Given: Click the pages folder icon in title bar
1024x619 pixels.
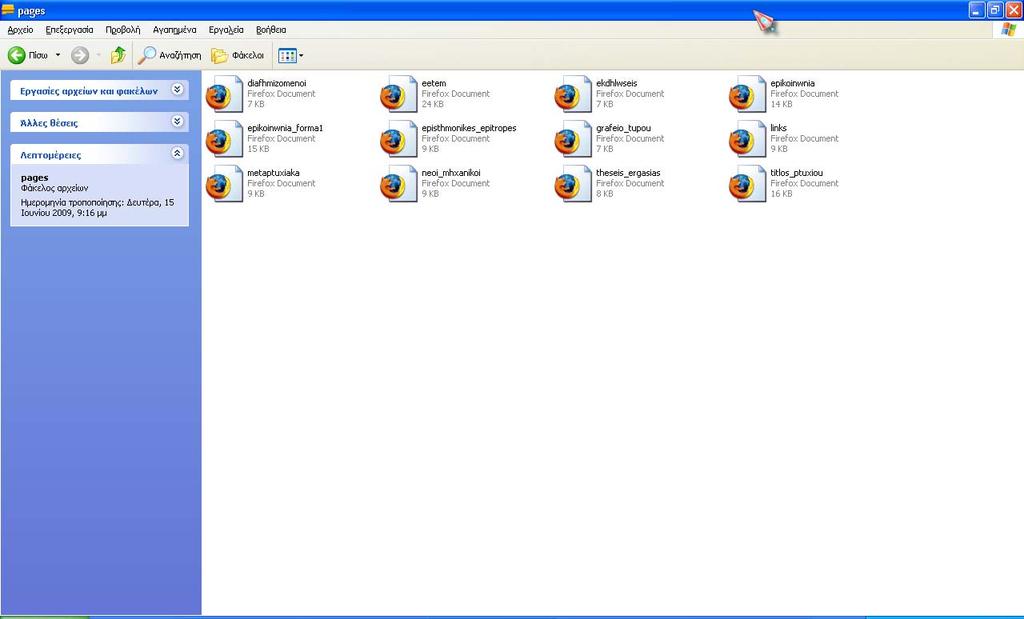Looking at the screenshot, I should [8, 10].
